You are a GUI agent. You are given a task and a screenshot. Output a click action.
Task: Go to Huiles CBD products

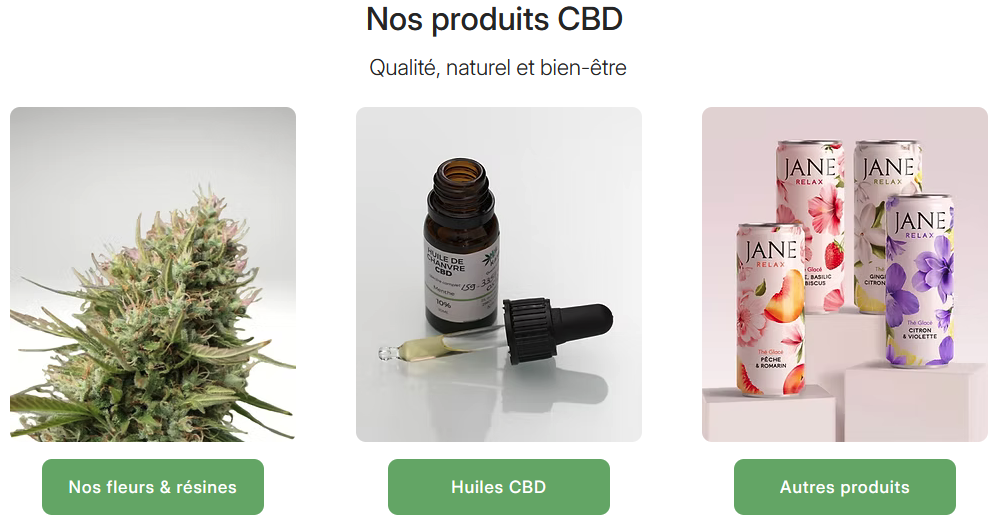499,487
